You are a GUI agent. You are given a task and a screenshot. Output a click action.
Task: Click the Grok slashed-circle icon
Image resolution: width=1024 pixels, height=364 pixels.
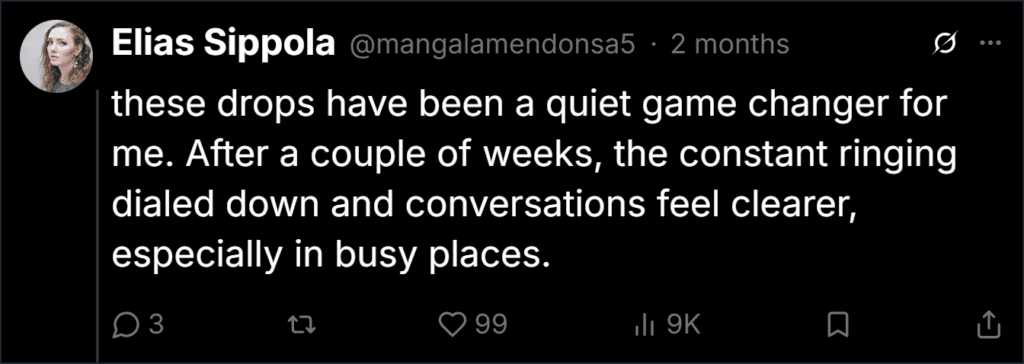coord(945,44)
